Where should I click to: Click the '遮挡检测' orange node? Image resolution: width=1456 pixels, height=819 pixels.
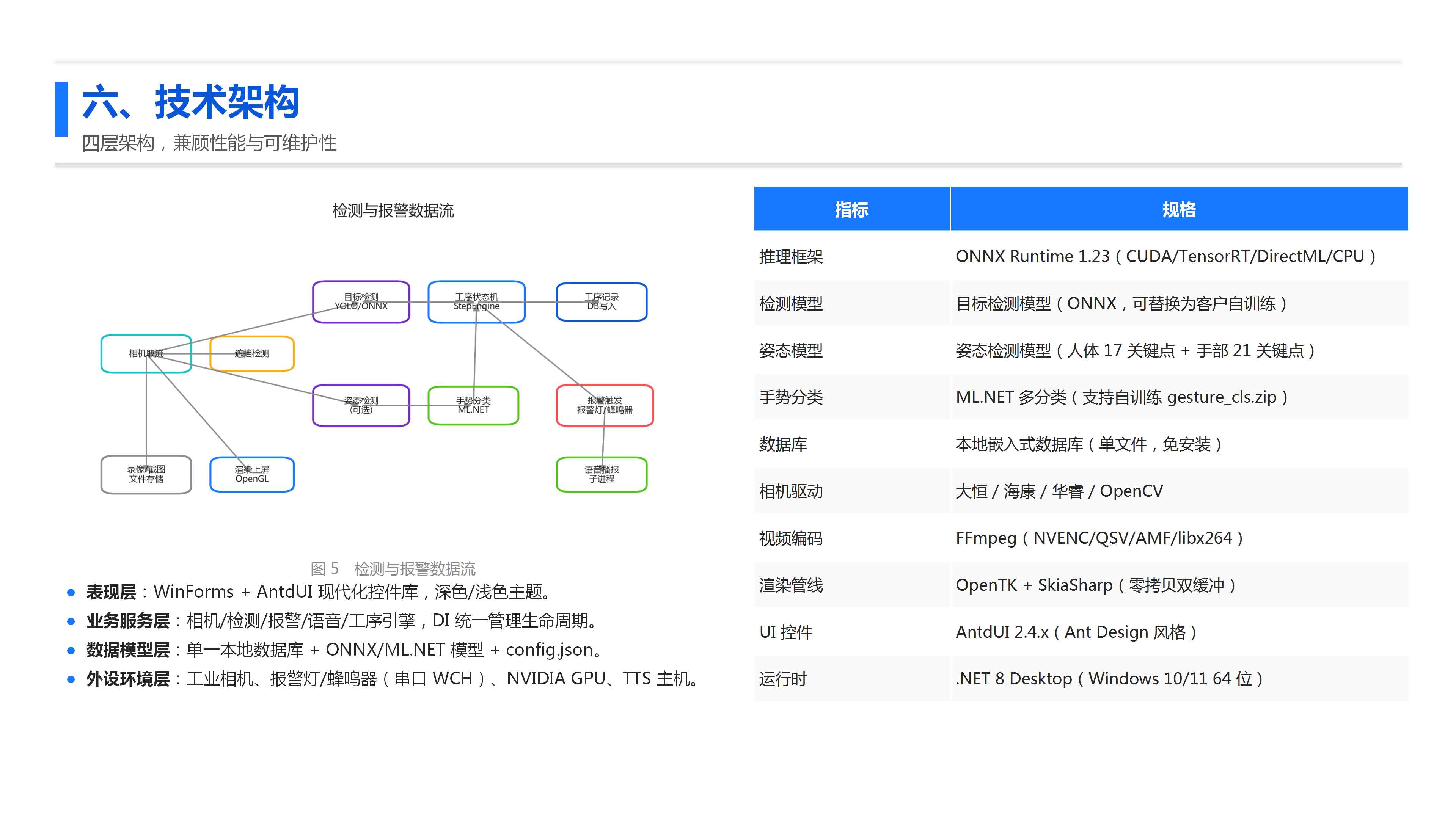tap(252, 354)
